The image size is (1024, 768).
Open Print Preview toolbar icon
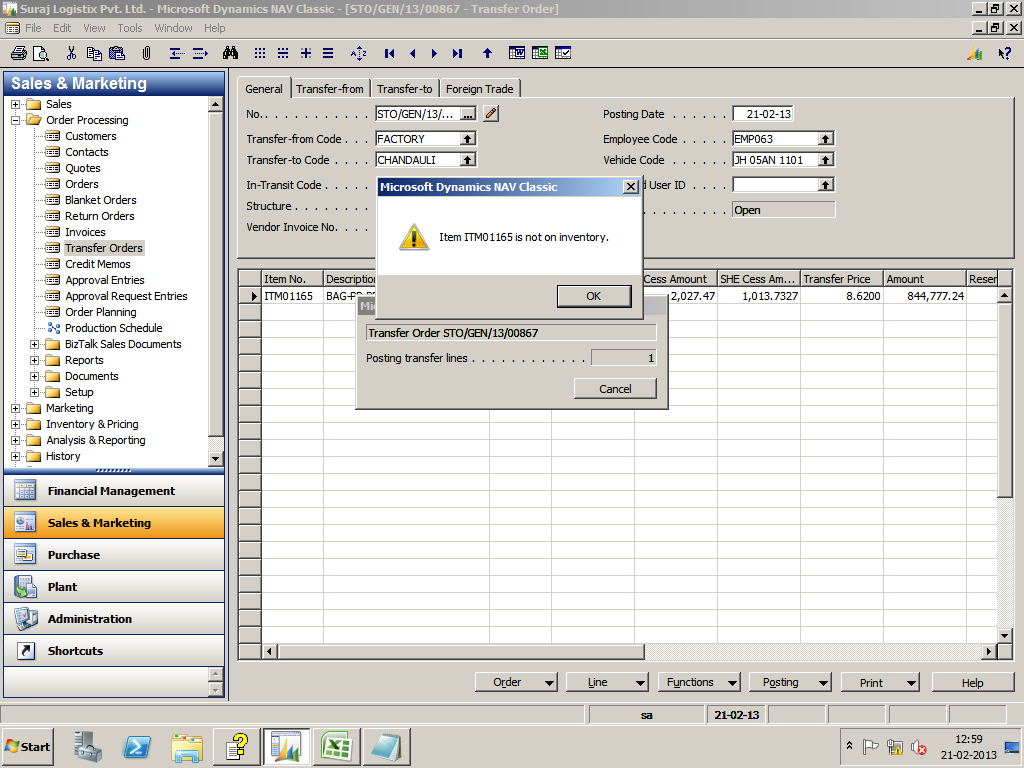click(41, 54)
